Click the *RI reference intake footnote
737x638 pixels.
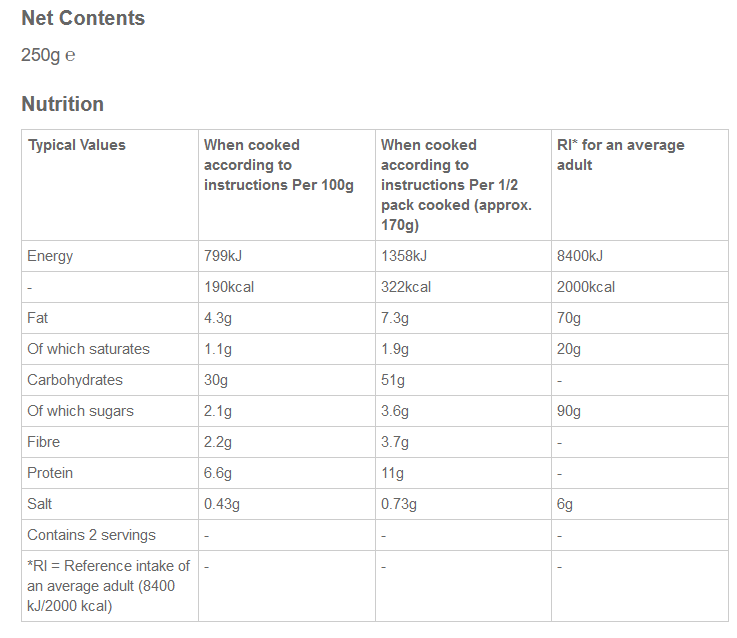click(x=108, y=586)
